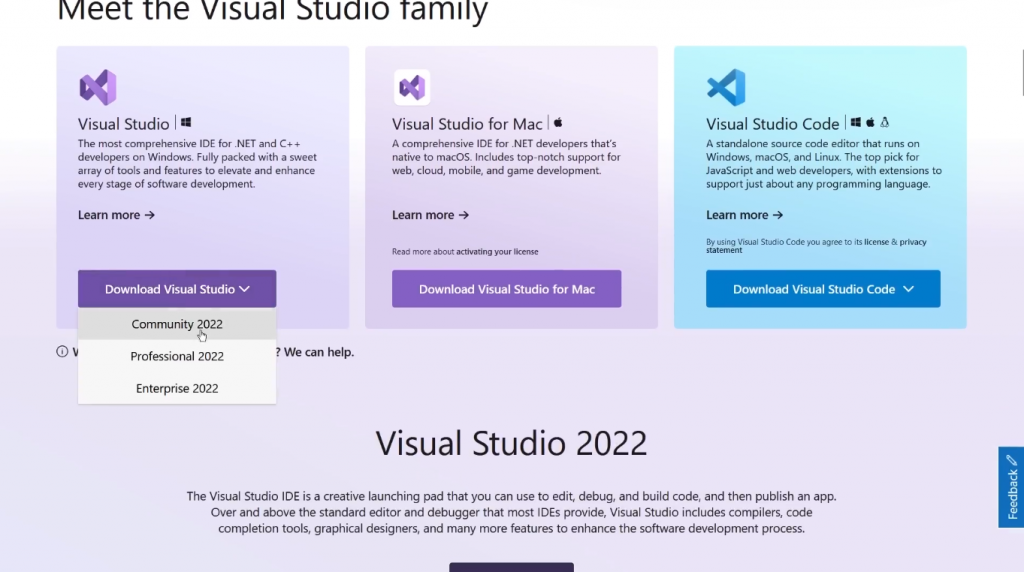
Task: Open Learn more under Visual Studio card
Action: 116,215
